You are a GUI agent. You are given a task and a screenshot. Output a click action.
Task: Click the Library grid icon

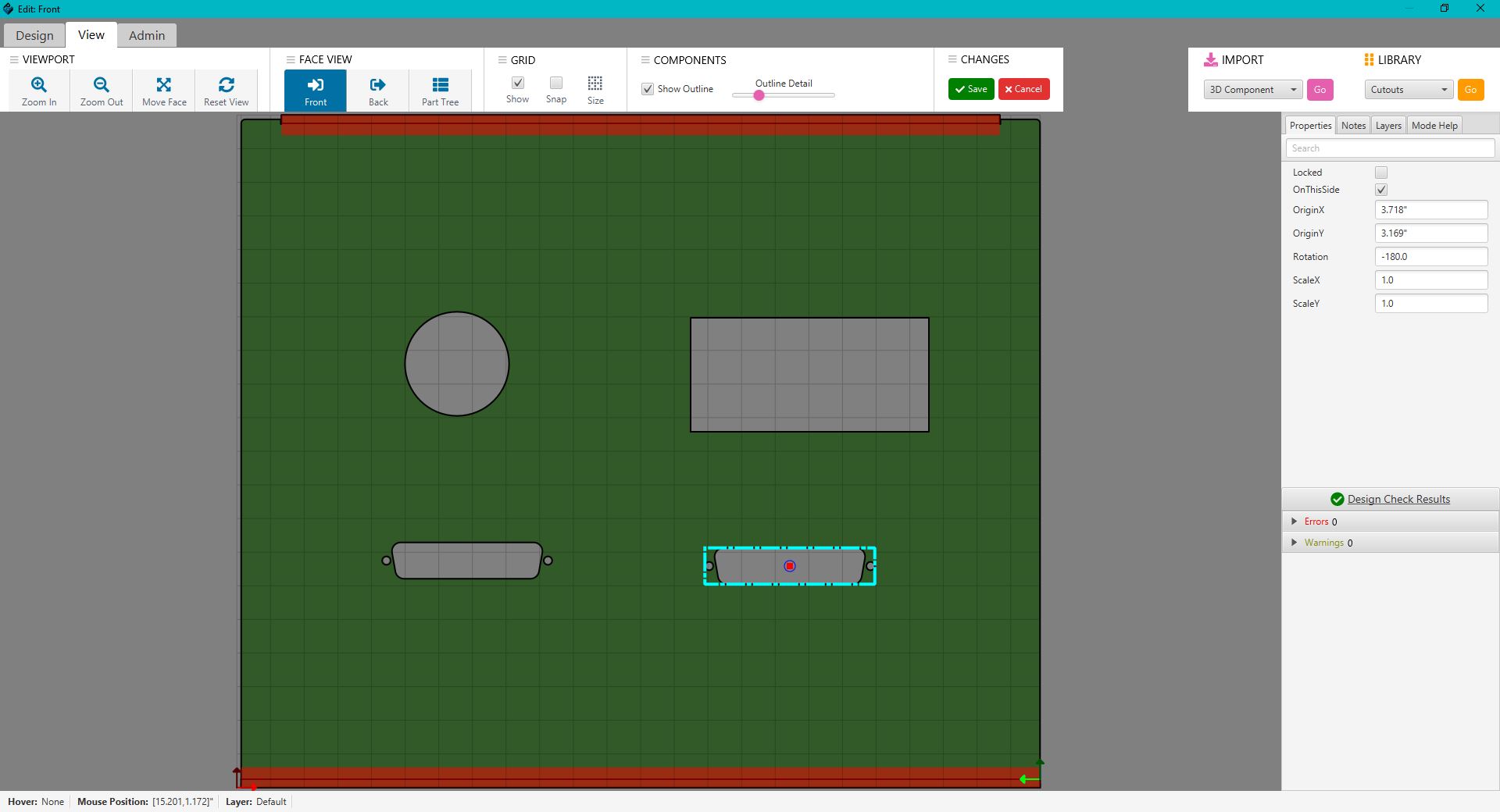(1369, 59)
